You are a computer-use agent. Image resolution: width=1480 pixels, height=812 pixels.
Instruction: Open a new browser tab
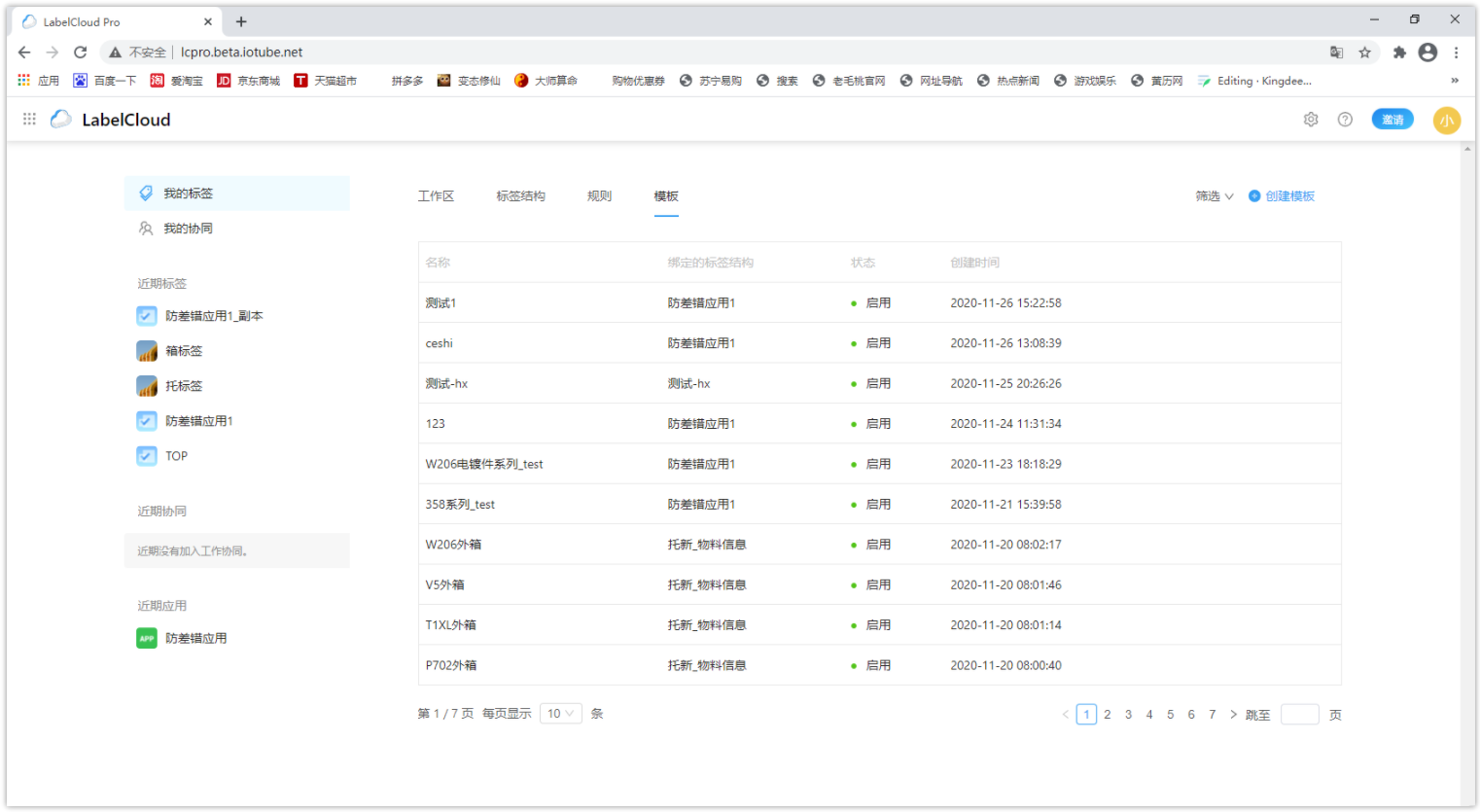pos(241,21)
